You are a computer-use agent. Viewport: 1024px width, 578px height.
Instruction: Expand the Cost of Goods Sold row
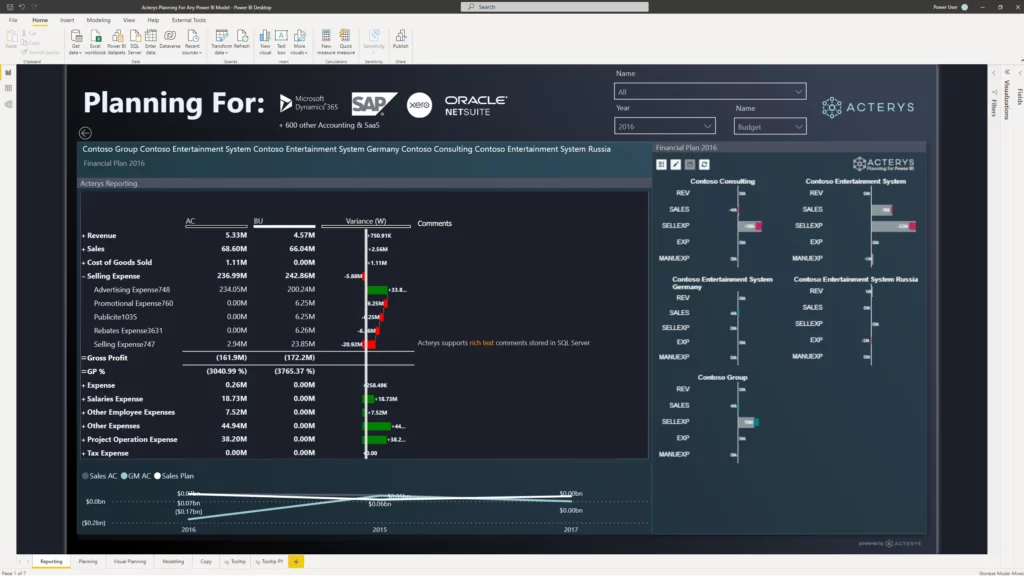coord(84,263)
